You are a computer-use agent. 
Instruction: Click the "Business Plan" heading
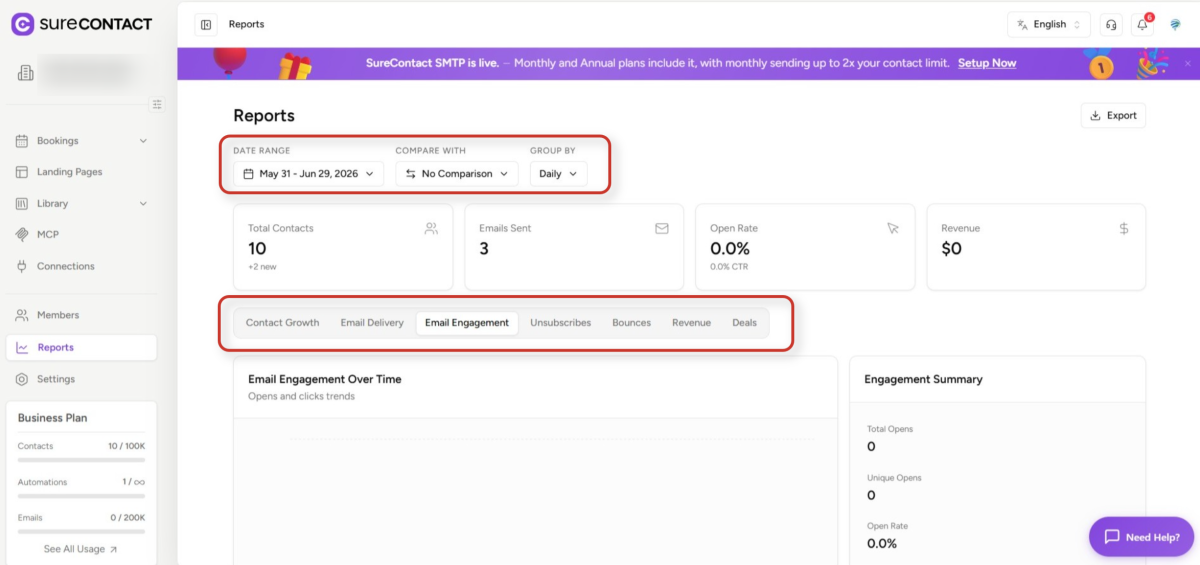click(x=53, y=418)
